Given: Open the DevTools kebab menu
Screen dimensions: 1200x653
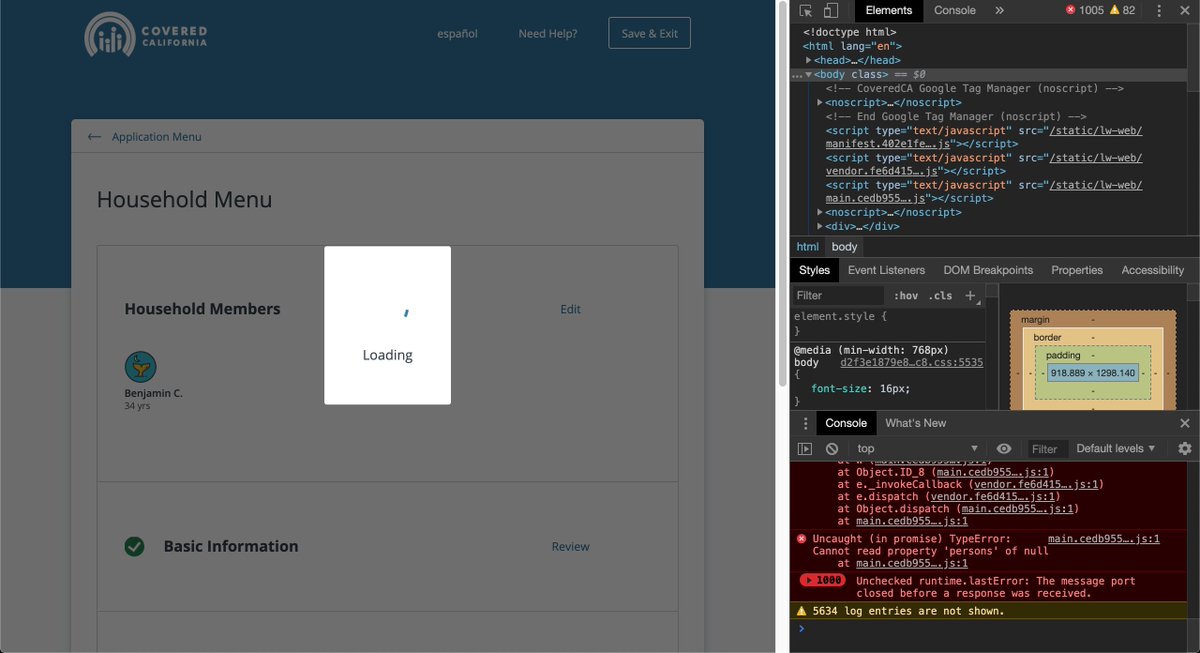Looking at the screenshot, I should [1159, 10].
